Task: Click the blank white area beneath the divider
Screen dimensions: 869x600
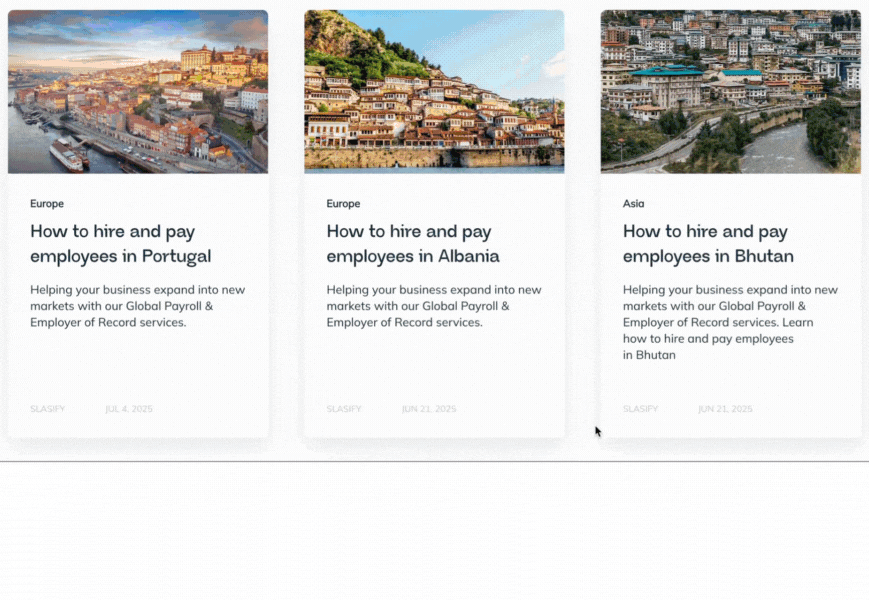Action: pos(434,530)
